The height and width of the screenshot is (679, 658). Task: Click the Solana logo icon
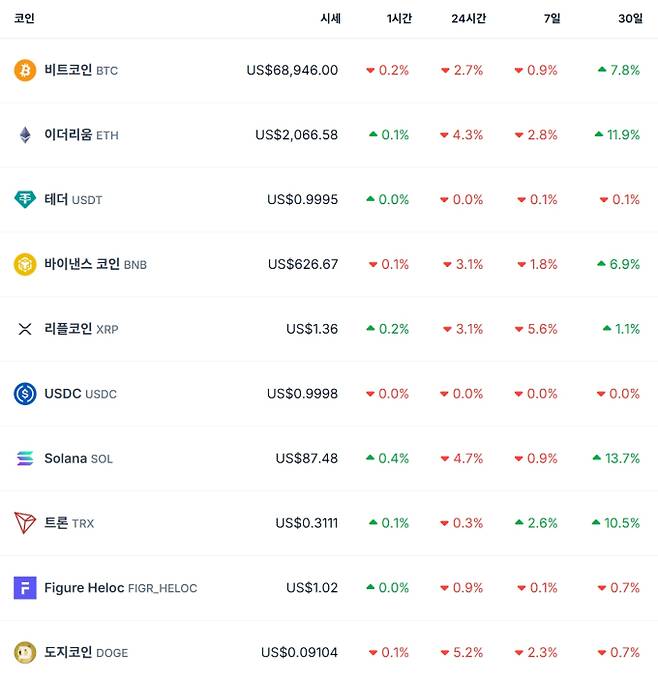pos(25,459)
